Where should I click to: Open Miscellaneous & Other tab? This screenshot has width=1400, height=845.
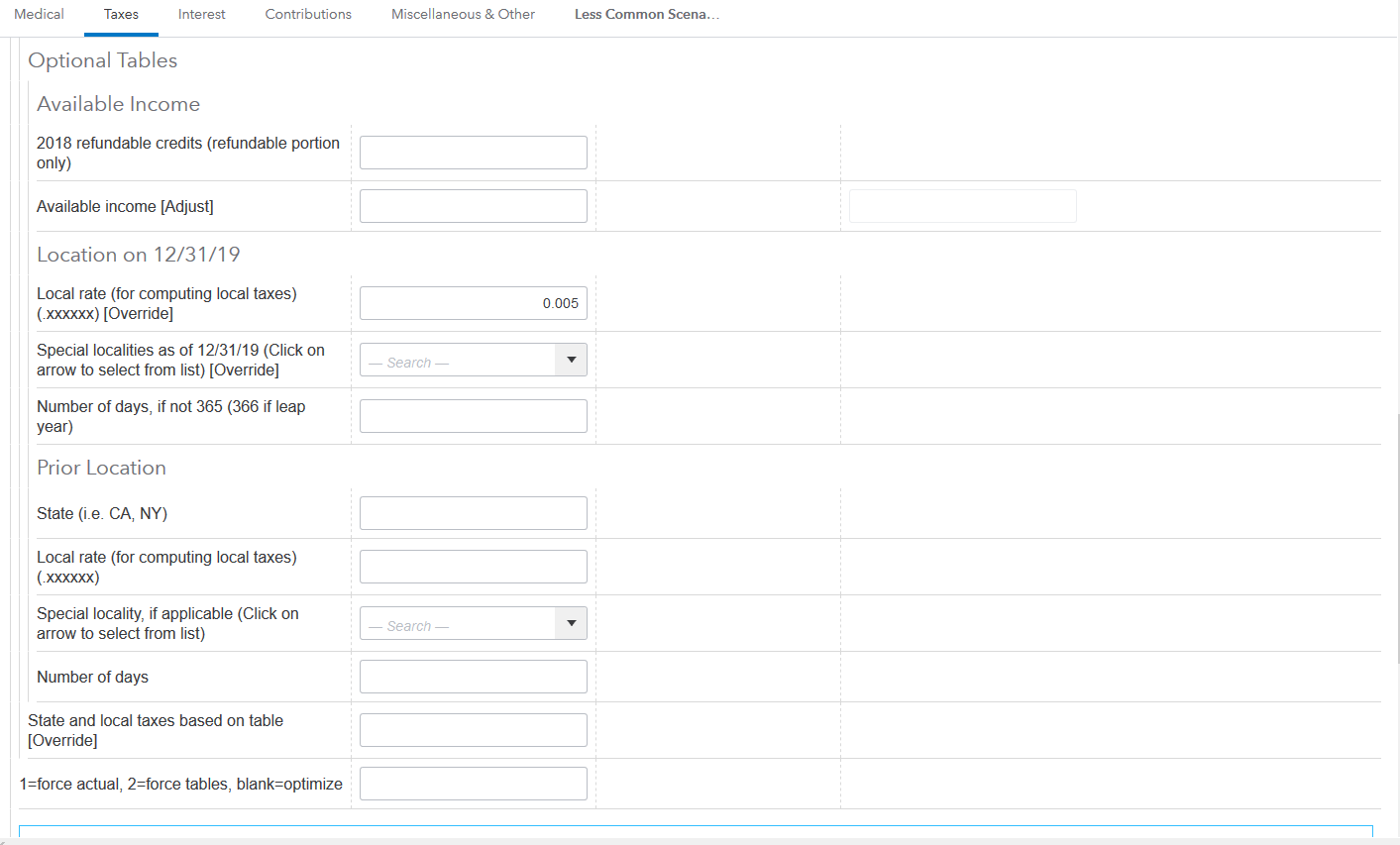click(463, 15)
